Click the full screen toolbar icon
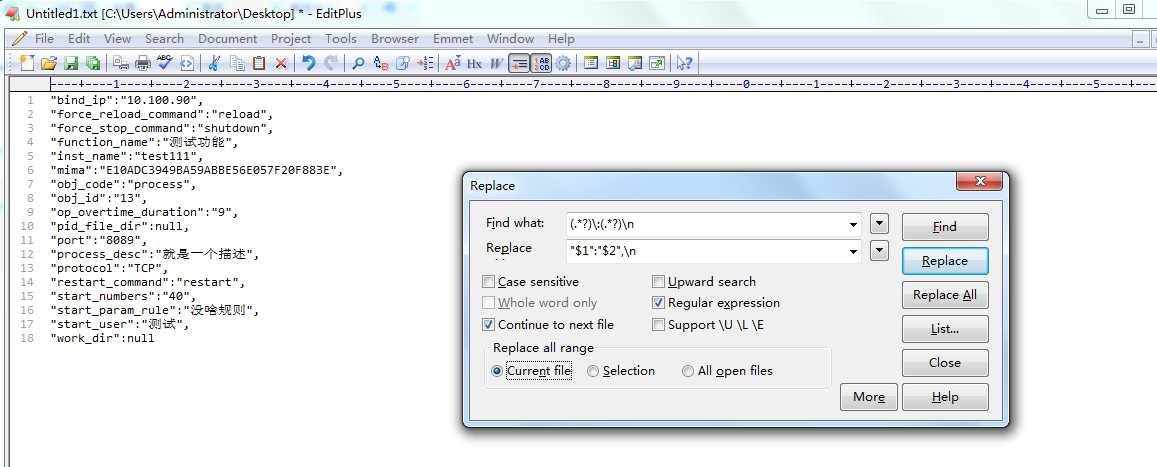The width and height of the screenshot is (1157, 467). (x=657, y=63)
